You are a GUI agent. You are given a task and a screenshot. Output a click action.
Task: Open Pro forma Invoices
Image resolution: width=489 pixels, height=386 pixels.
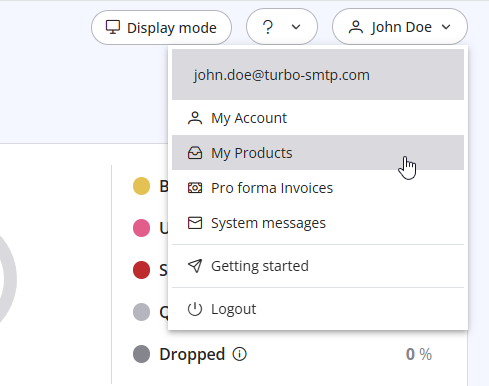tap(318, 188)
